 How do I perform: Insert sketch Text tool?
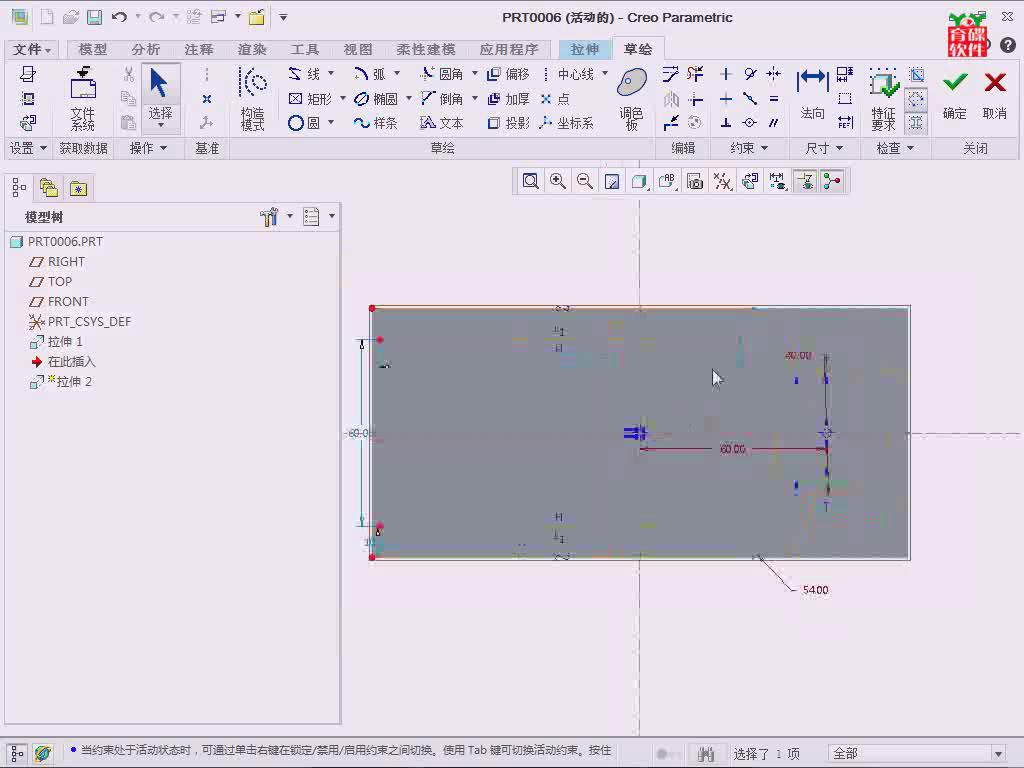click(x=442, y=123)
